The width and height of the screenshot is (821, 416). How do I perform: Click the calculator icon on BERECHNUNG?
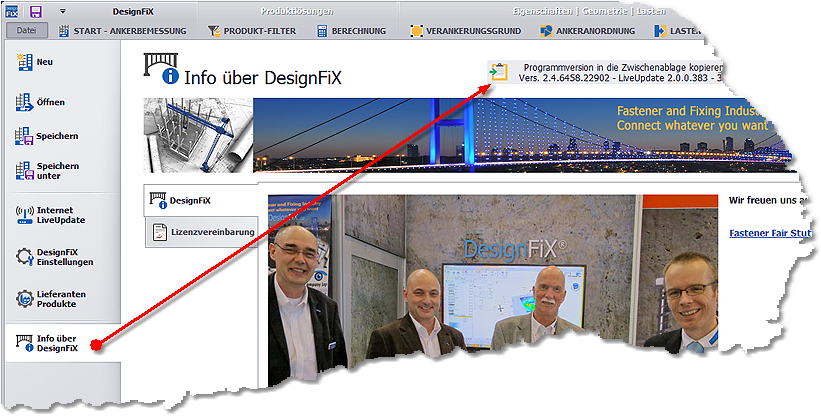(x=323, y=31)
